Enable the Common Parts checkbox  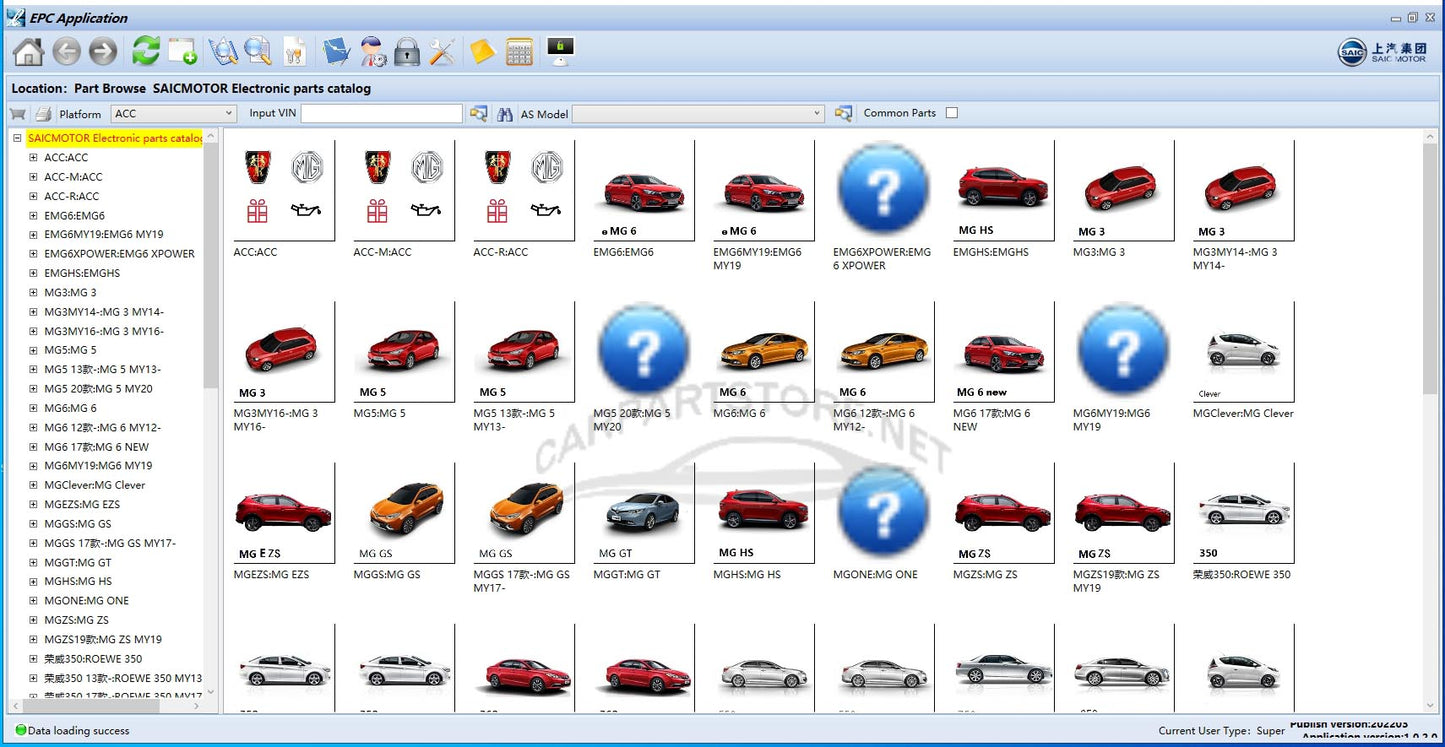pos(951,113)
